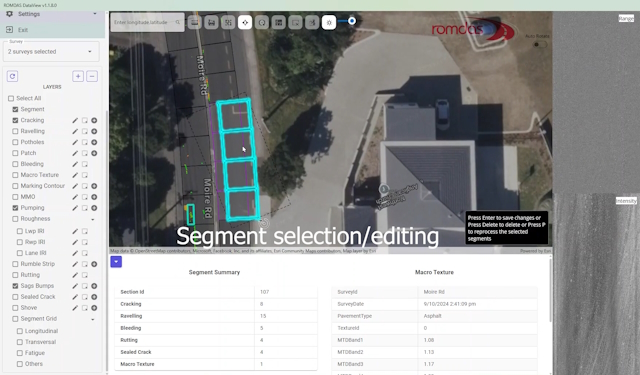The image size is (640, 375).
Task: Click the selected cyan segment on map
Action: point(239,161)
